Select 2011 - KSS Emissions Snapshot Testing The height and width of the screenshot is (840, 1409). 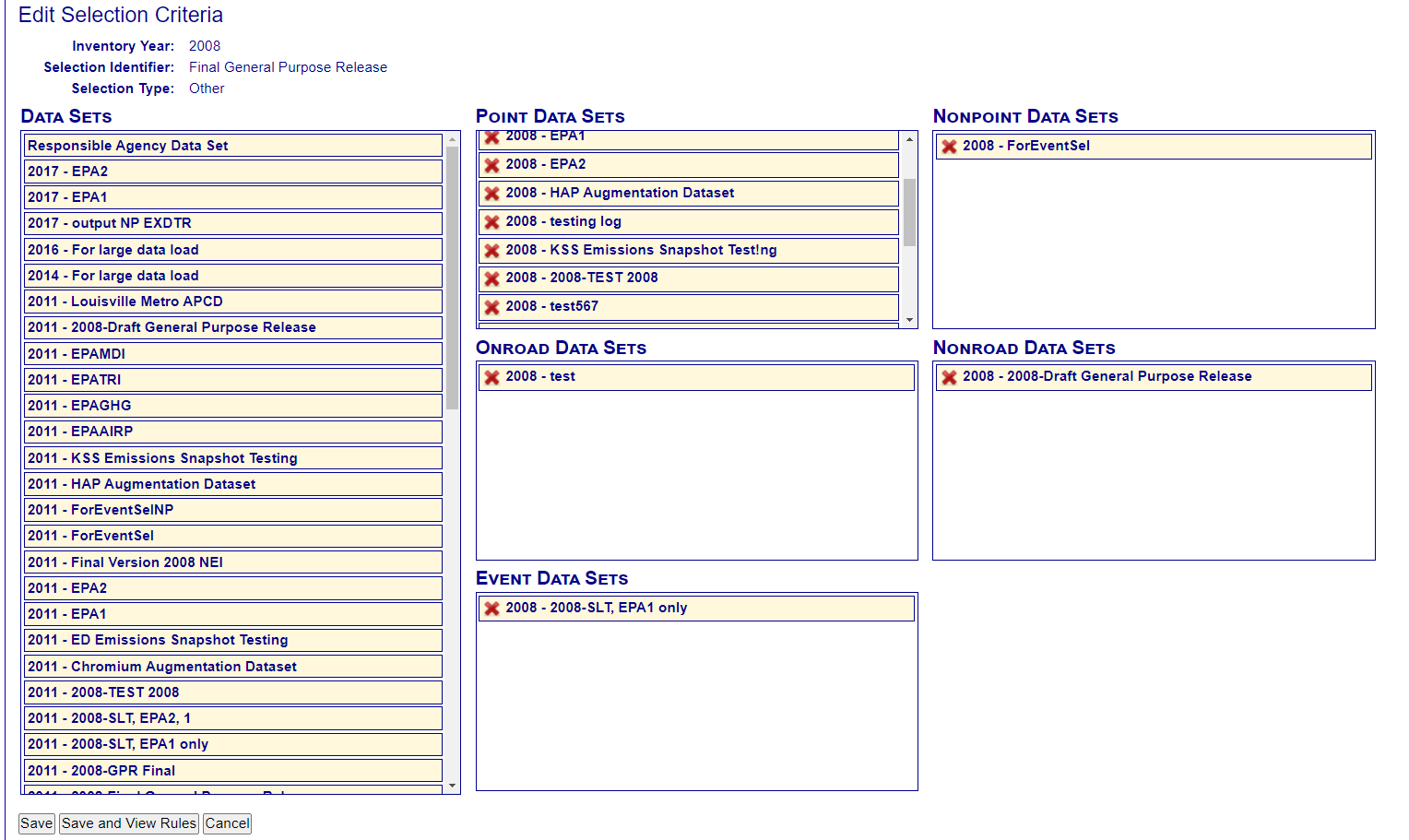click(234, 458)
